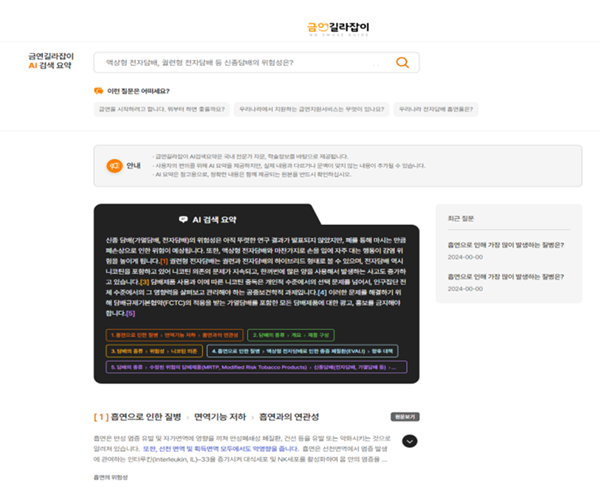This screenshot has width=600, height=491.
Task: Click citation marker [1] in the summary
Action: tap(163, 261)
